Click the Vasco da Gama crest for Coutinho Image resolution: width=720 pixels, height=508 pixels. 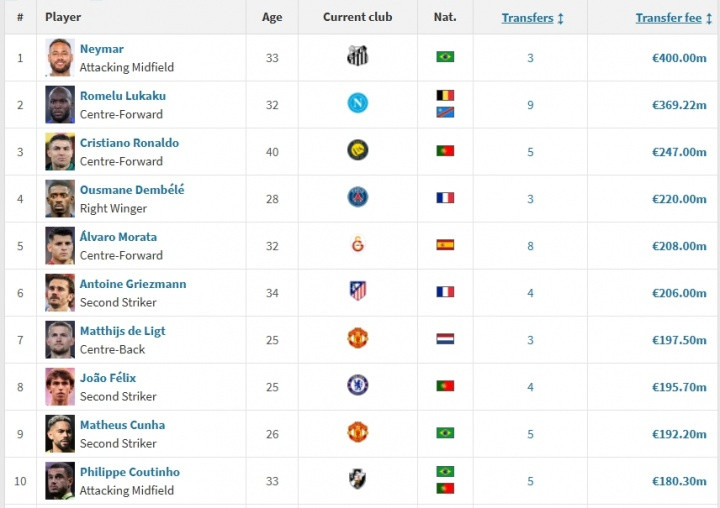[x=357, y=479]
